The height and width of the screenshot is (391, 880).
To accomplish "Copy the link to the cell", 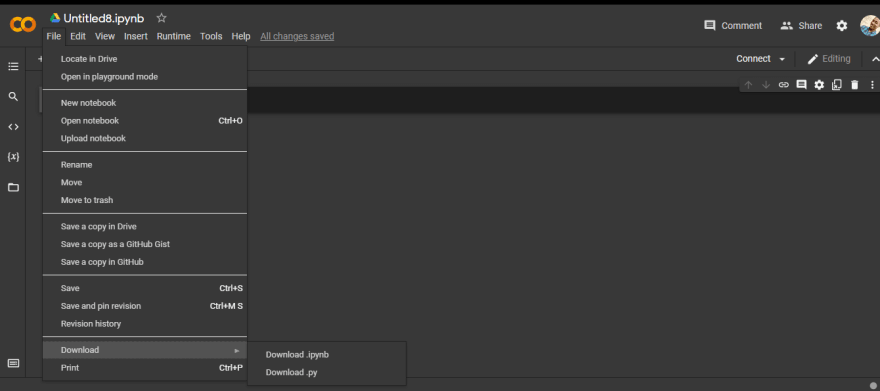I will [x=783, y=85].
